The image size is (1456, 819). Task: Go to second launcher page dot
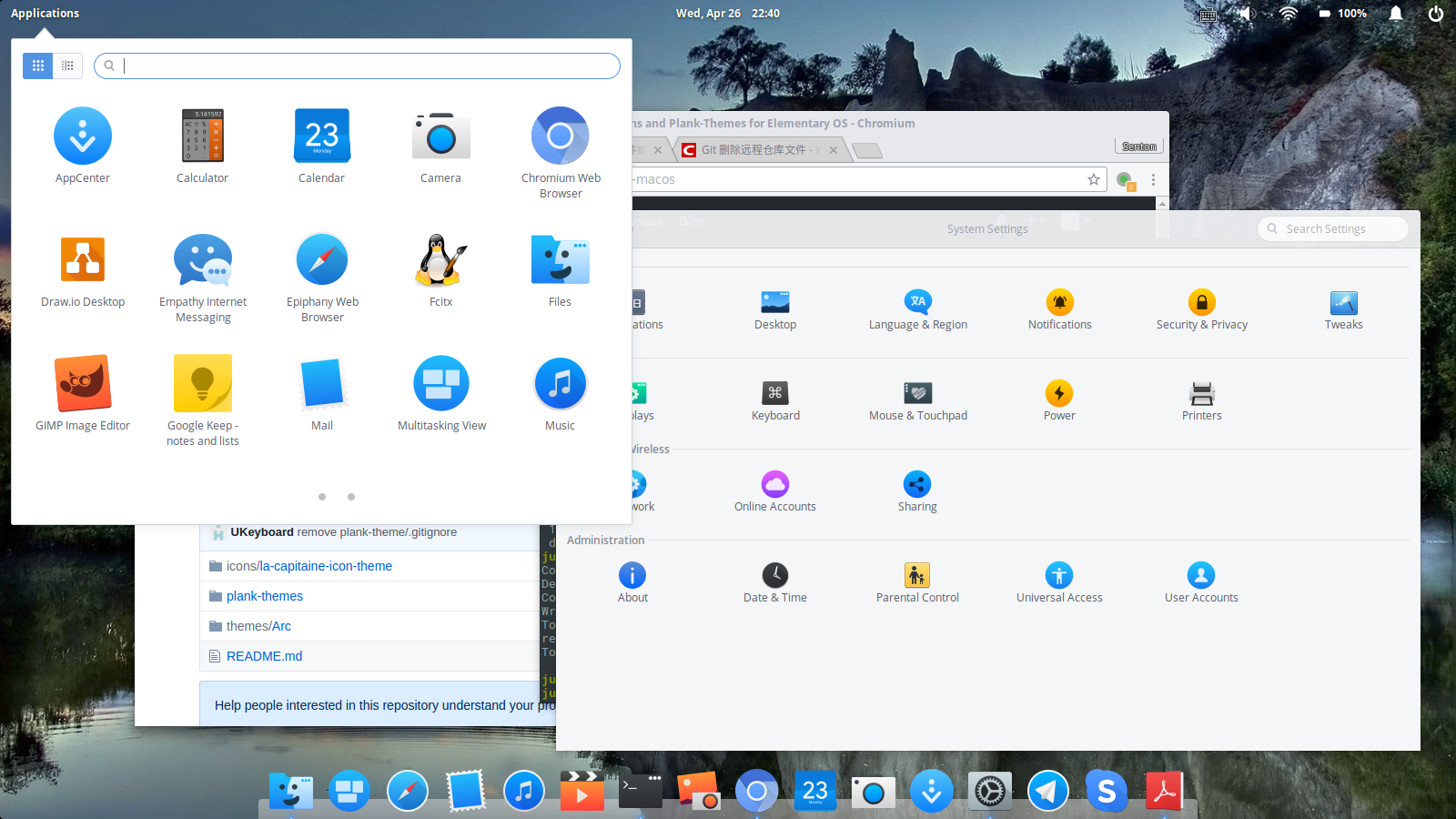(x=351, y=497)
